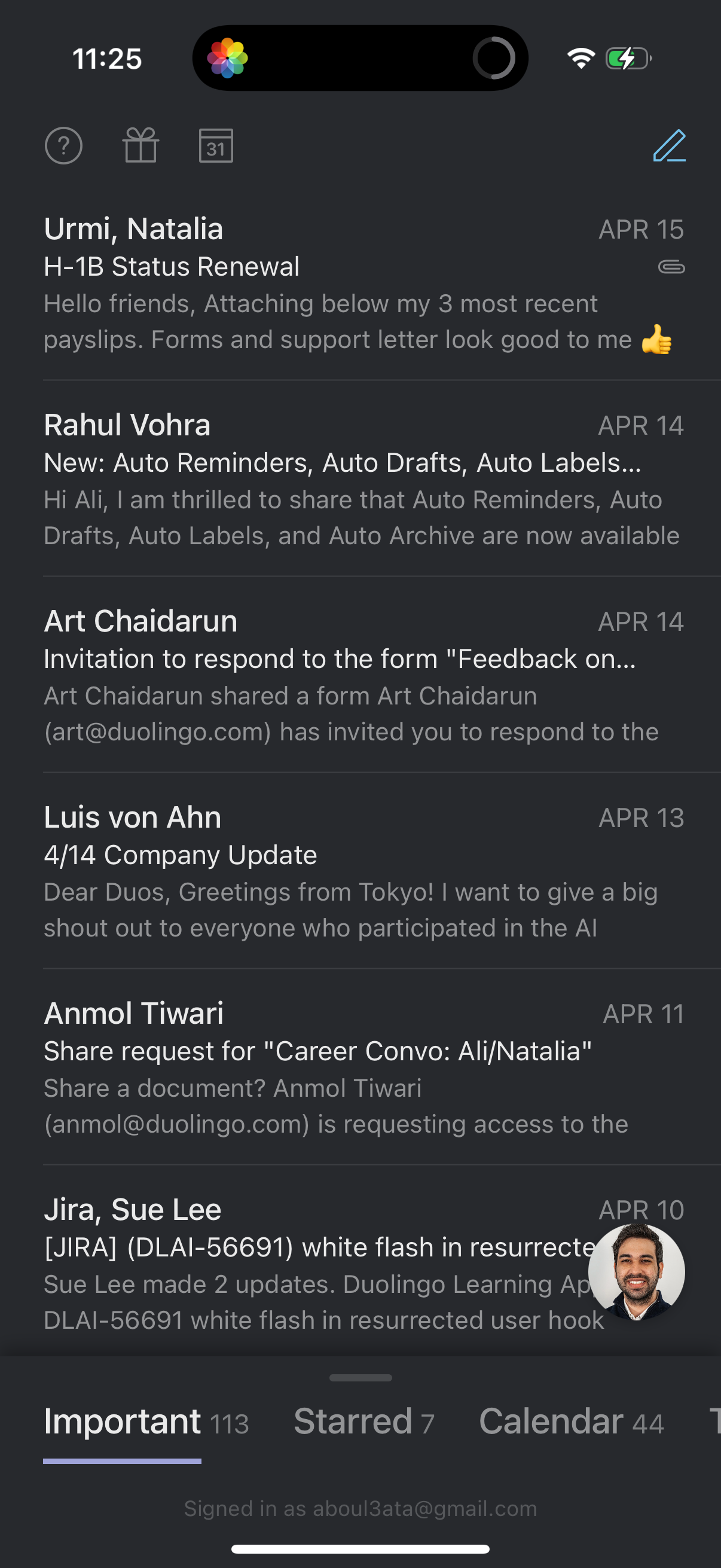Select the Important tab

click(146, 1422)
